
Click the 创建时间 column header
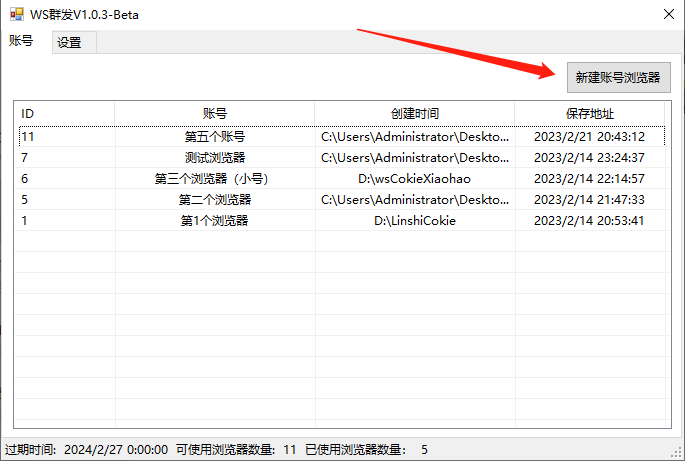tap(415, 114)
